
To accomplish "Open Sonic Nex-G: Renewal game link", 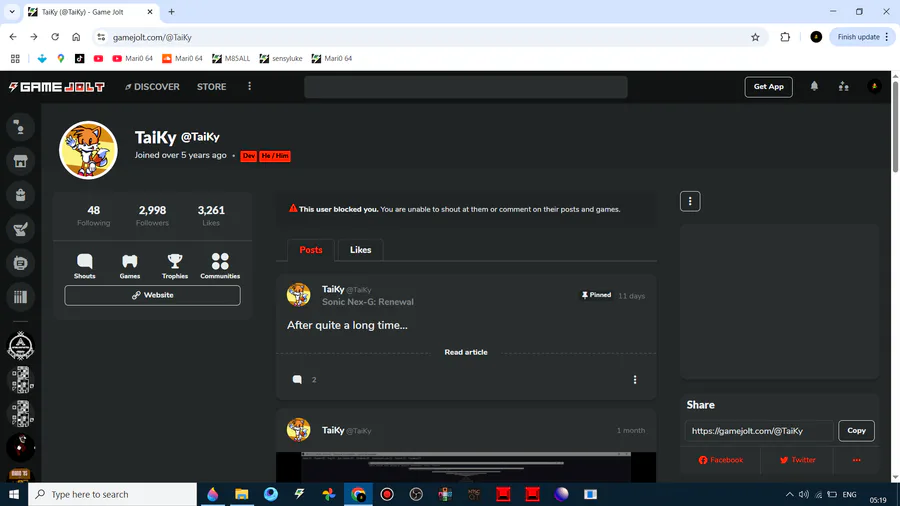I will 367,302.
